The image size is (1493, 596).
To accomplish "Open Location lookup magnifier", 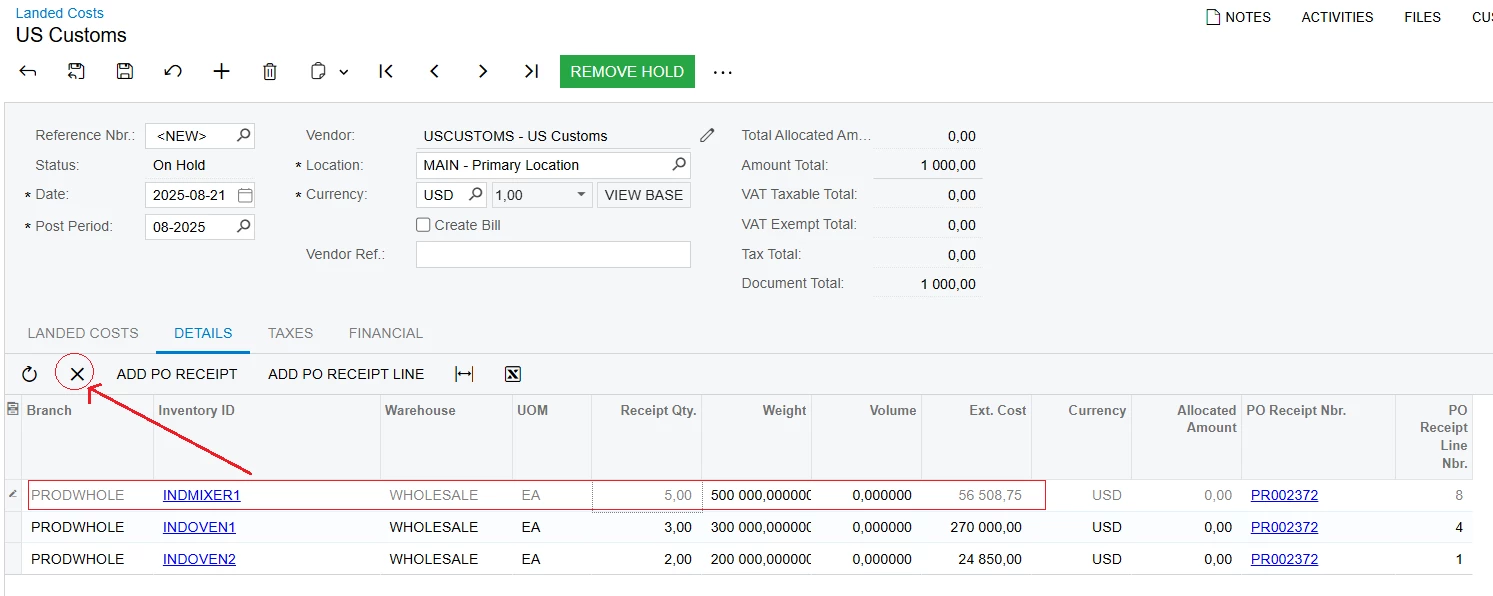I will point(679,164).
